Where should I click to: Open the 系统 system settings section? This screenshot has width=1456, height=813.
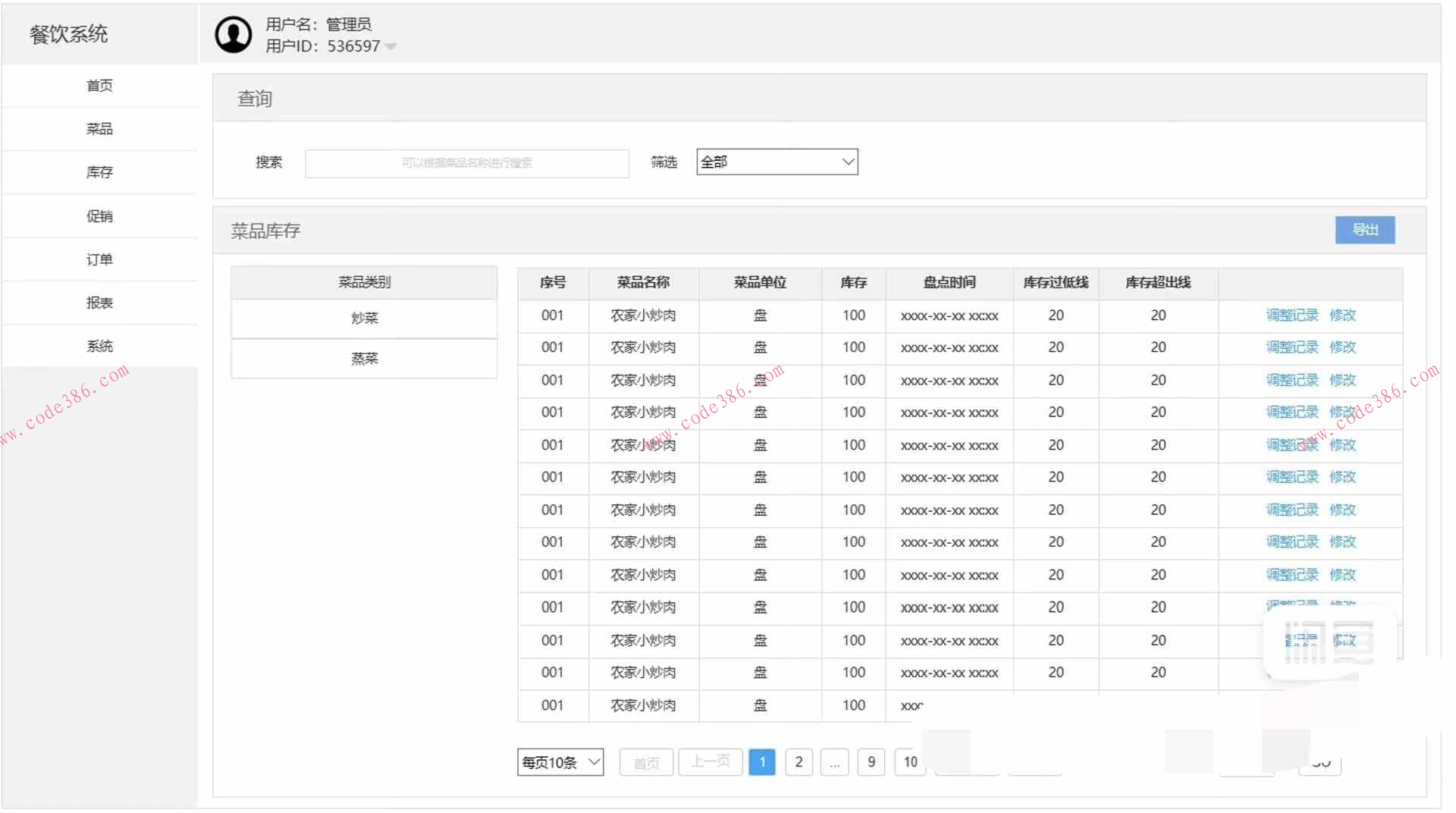[x=99, y=345]
